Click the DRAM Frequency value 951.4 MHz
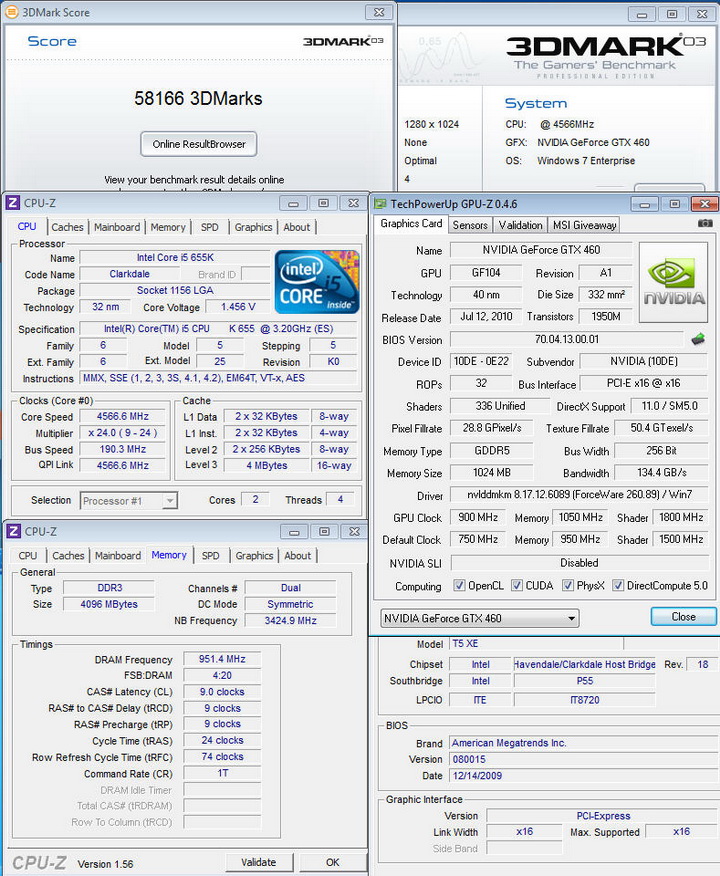720x876 pixels. [x=222, y=659]
